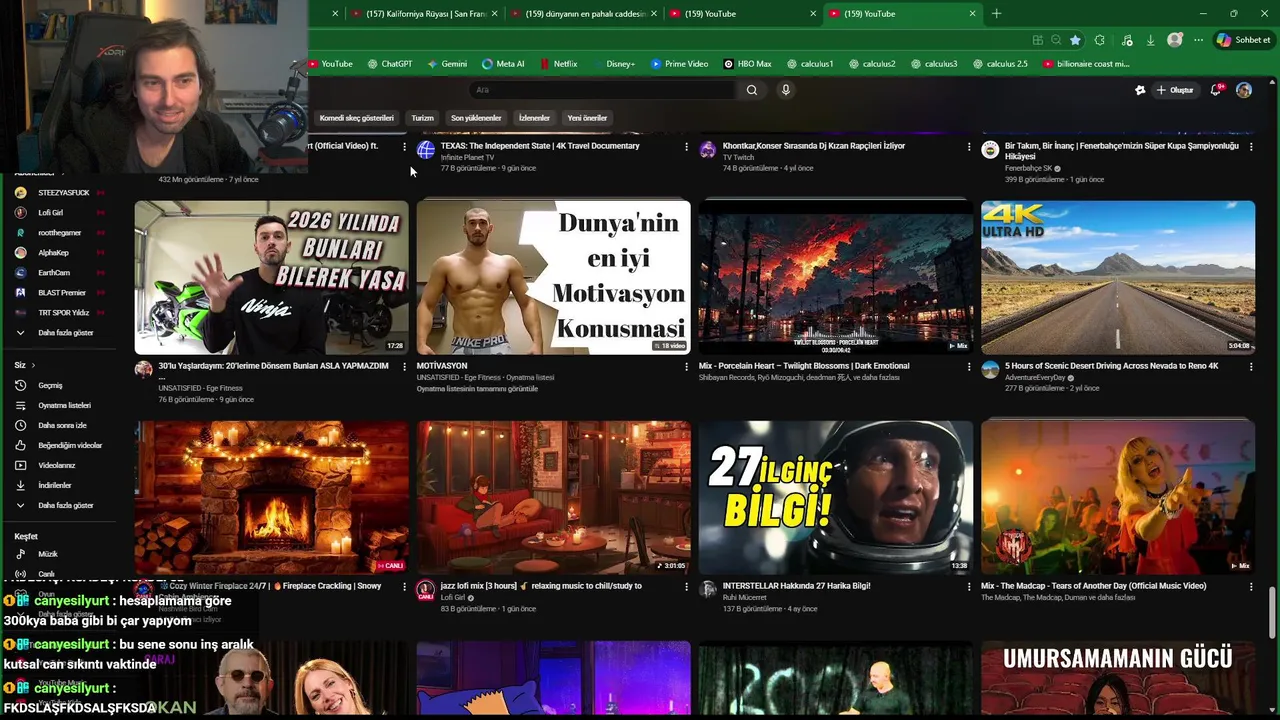Open AlphaKep subscription channel
The height and width of the screenshot is (720, 1280).
click(53, 253)
